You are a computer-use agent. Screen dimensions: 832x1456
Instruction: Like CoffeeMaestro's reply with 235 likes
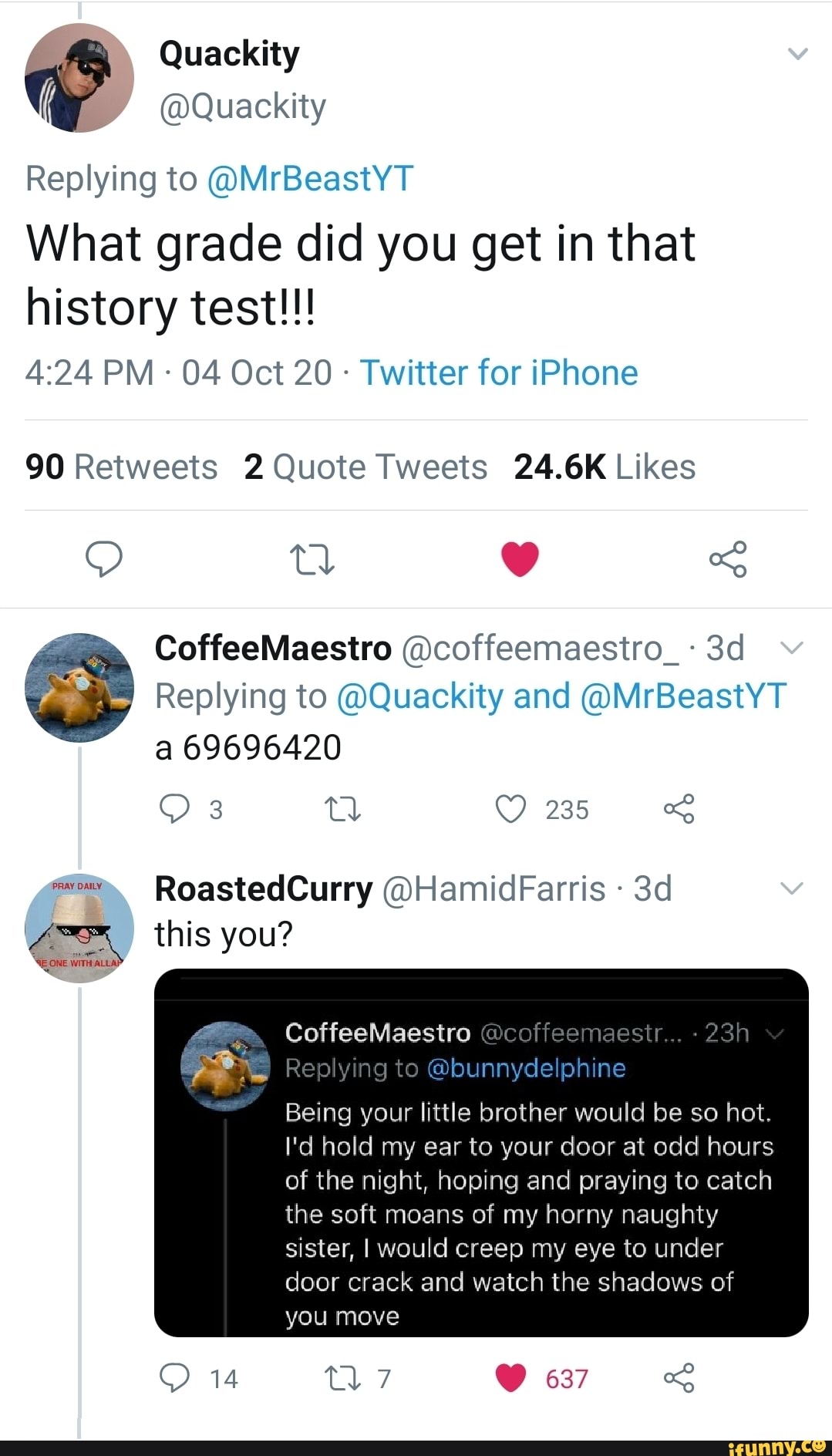click(510, 809)
